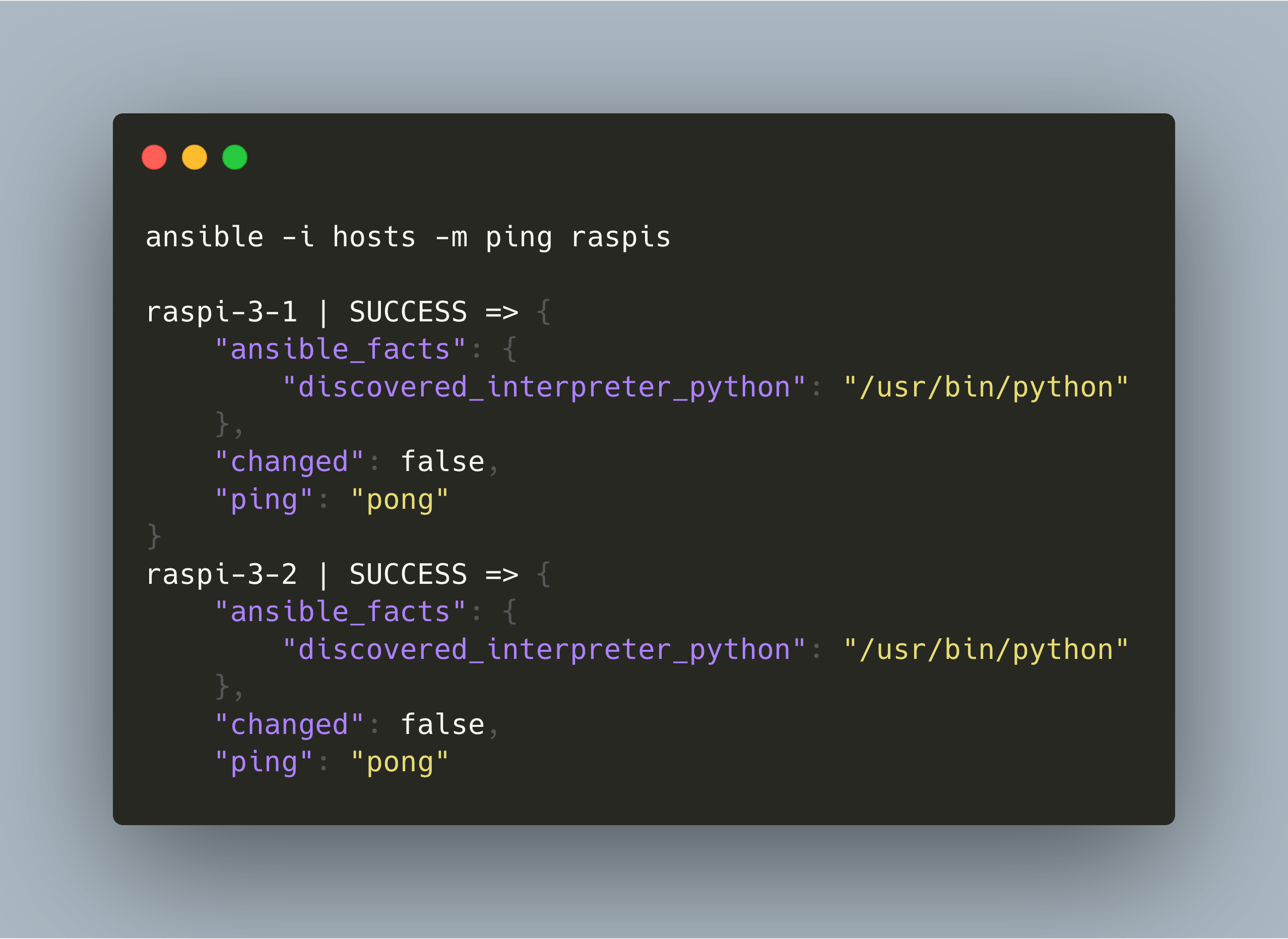Click the false value under raspi-3-1

442,461
